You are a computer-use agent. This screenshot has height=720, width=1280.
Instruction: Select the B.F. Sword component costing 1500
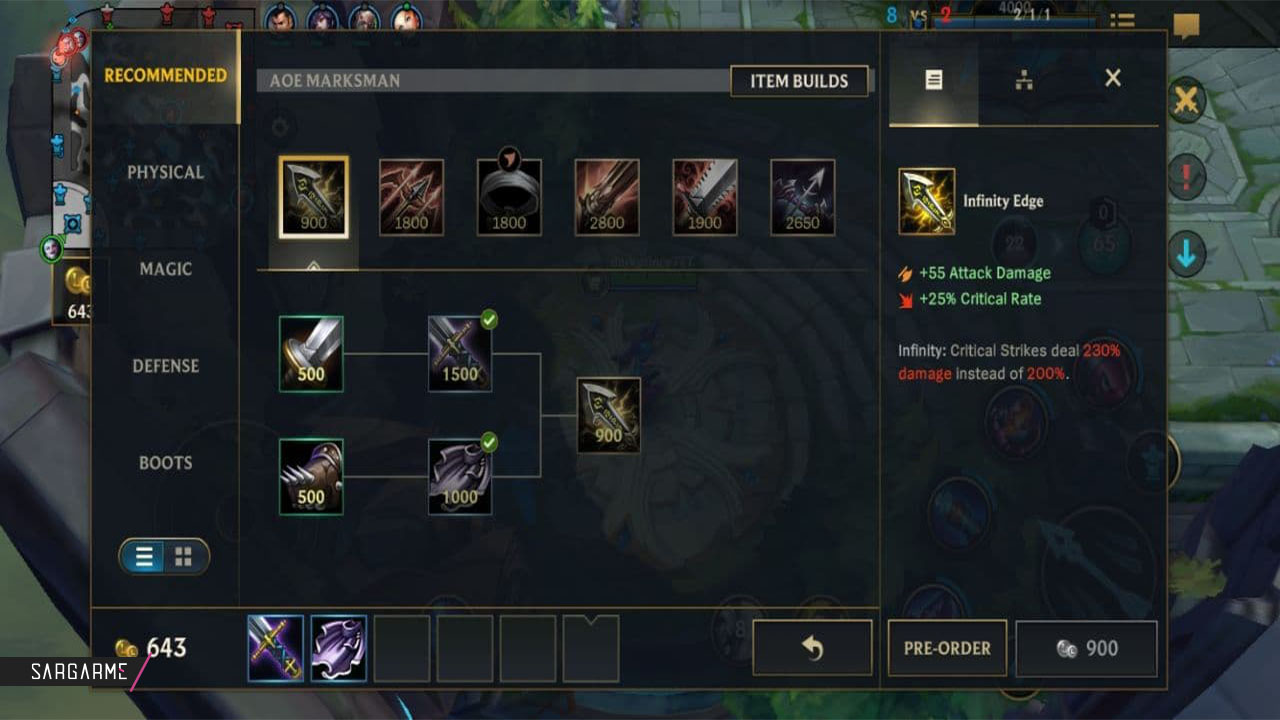(x=460, y=354)
